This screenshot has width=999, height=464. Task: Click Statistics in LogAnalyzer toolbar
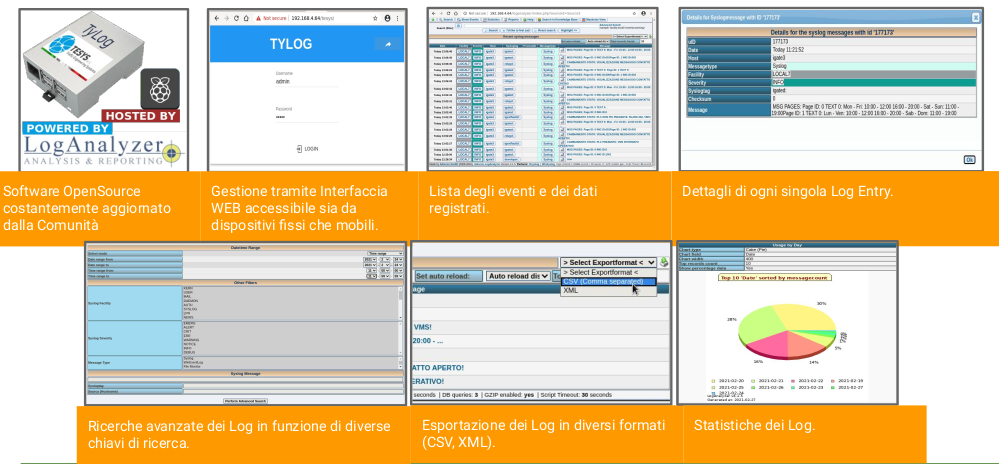coord(492,20)
